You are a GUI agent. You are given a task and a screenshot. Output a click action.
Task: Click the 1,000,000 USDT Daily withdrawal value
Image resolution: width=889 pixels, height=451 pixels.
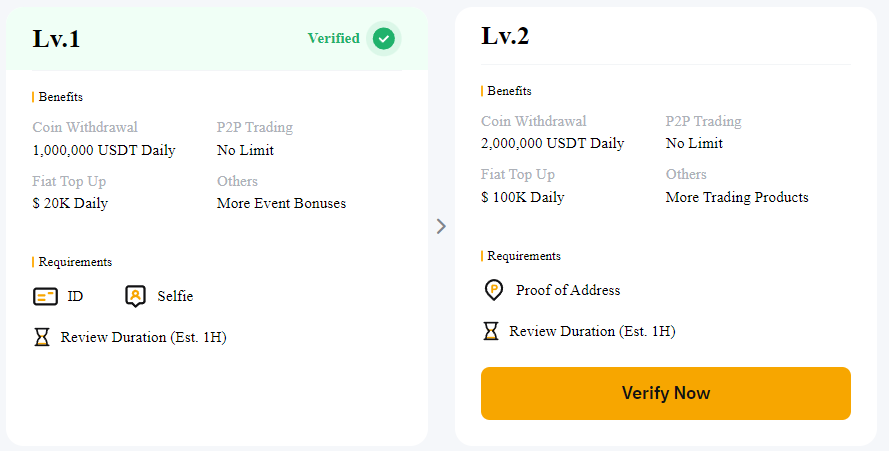(104, 150)
